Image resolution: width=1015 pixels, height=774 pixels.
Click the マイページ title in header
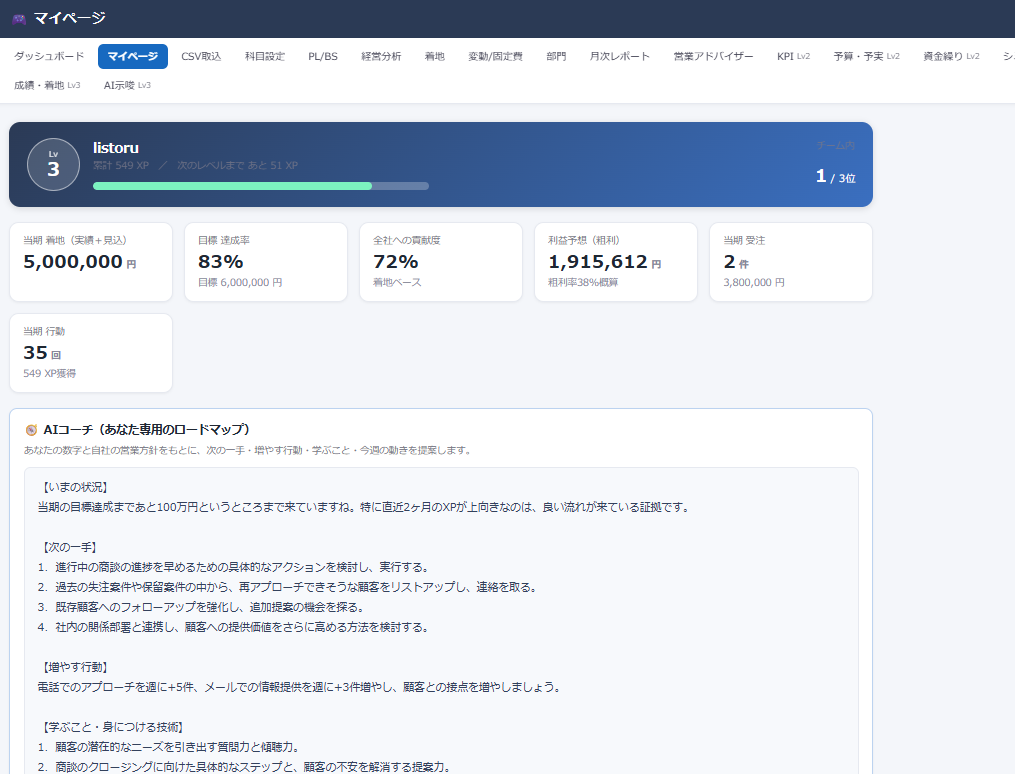click(x=69, y=18)
